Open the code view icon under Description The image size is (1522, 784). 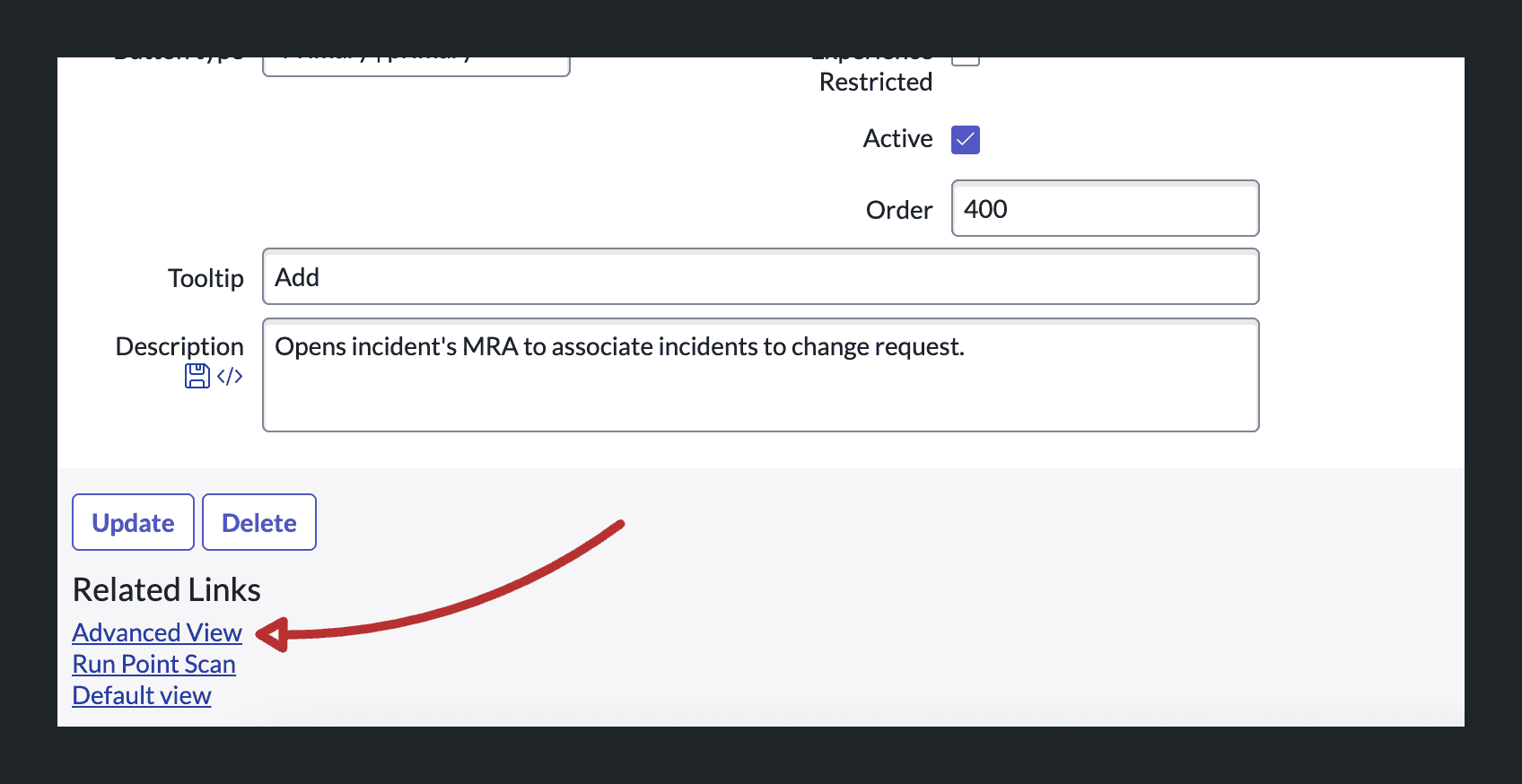tap(230, 377)
